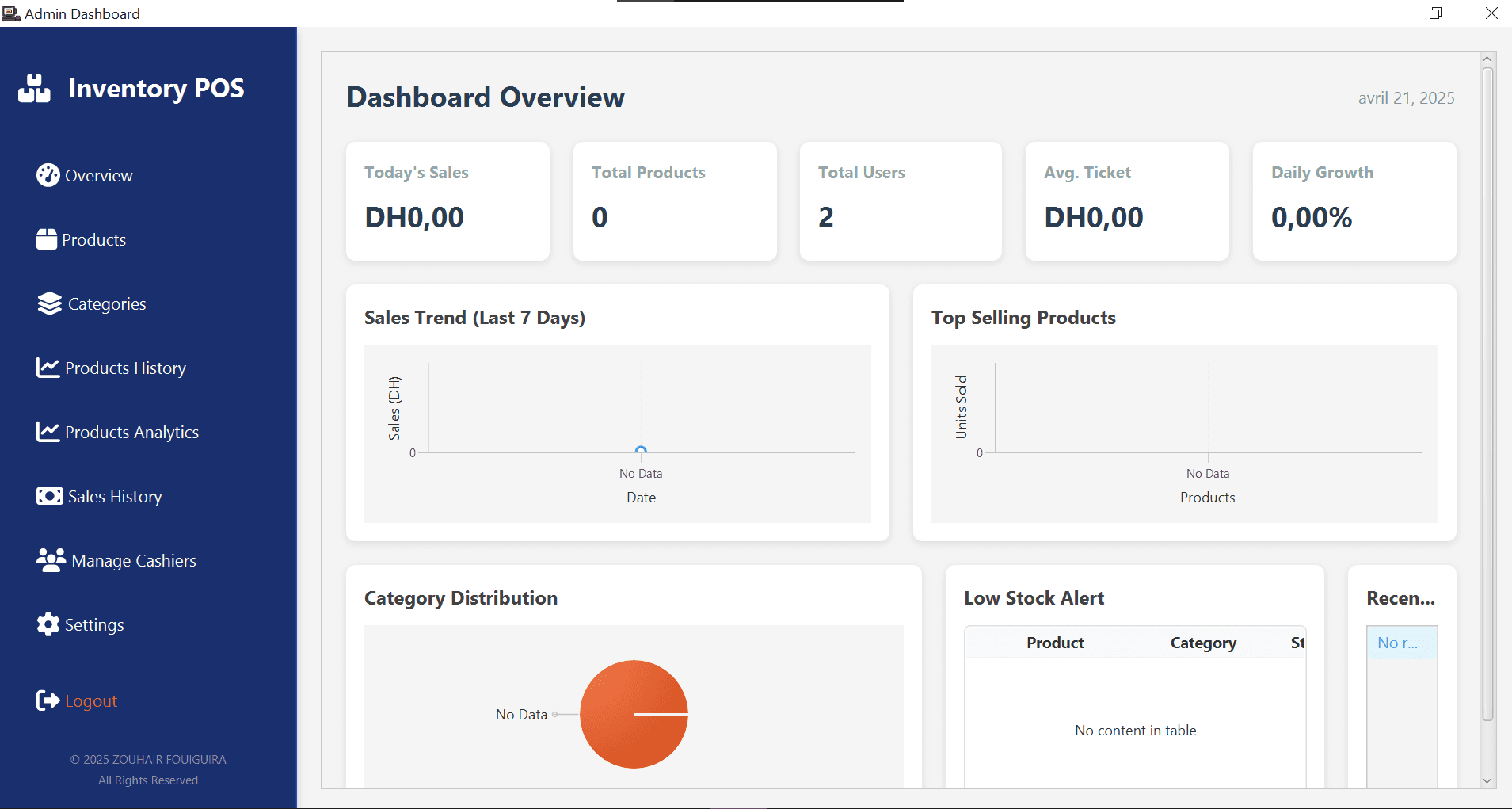Click the Logout arrow icon
1512x809 pixels.
click(48, 700)
